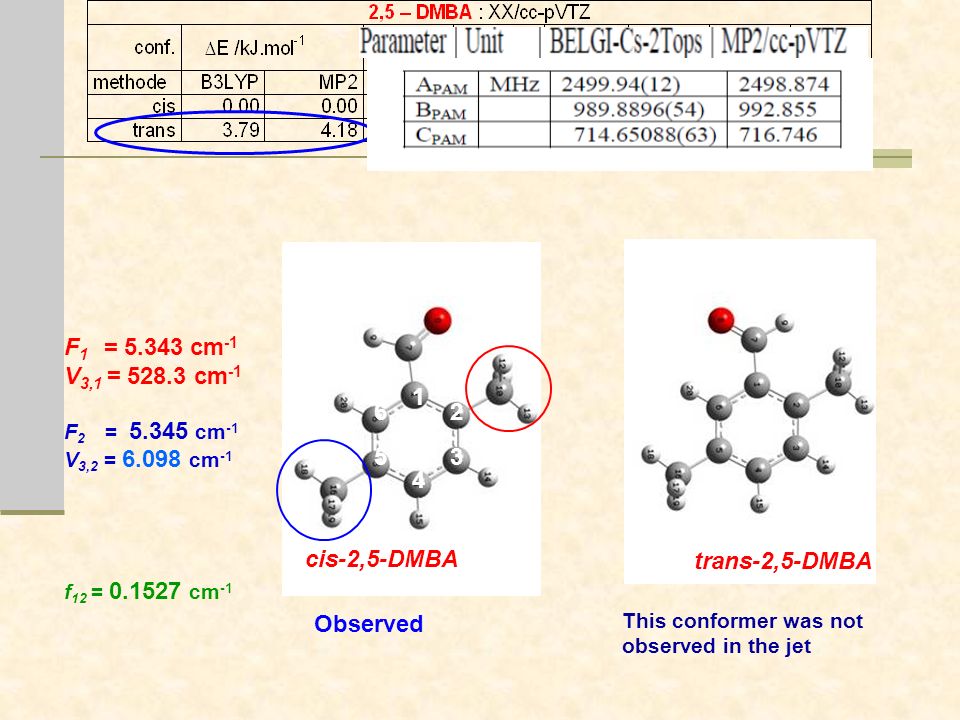Select the 'F1 = 5.343 cm-1' line

[x=151, y=347]
